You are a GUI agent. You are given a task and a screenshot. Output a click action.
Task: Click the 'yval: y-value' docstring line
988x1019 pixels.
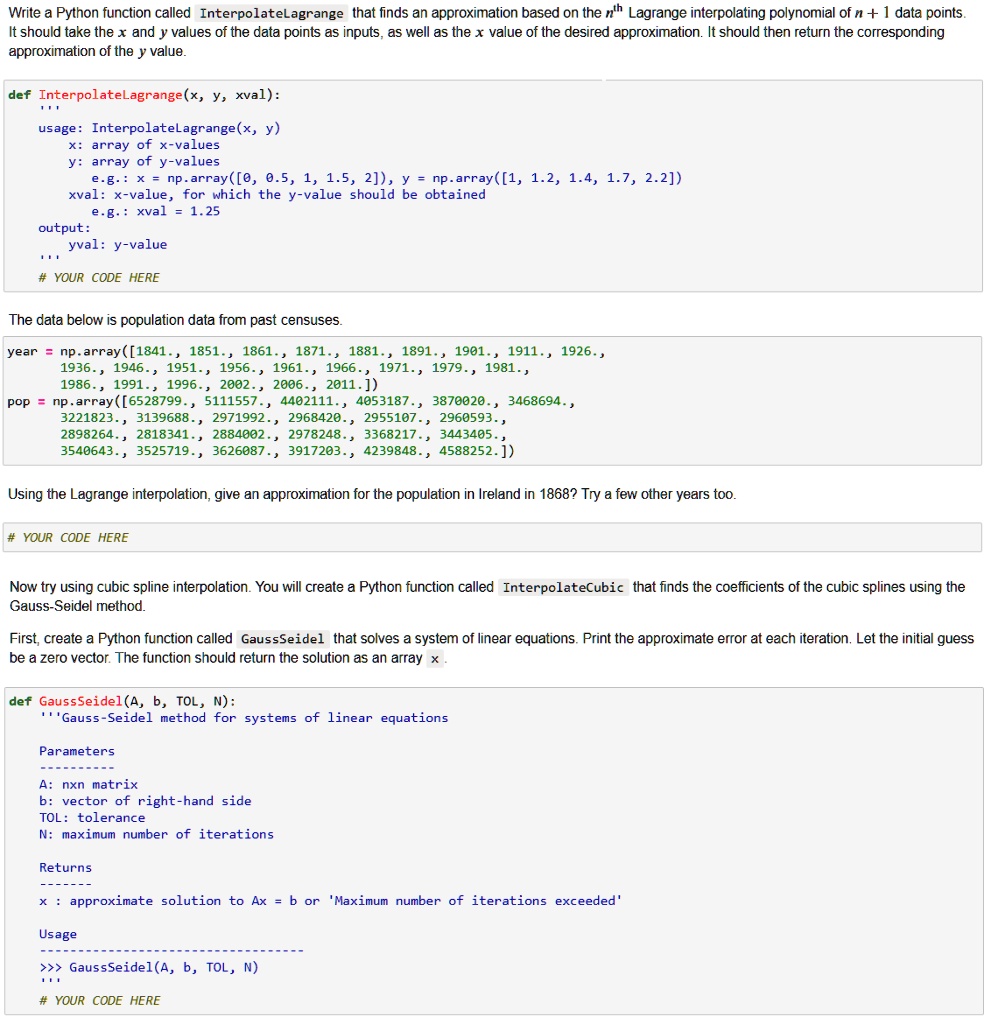[x=118, y=245]
